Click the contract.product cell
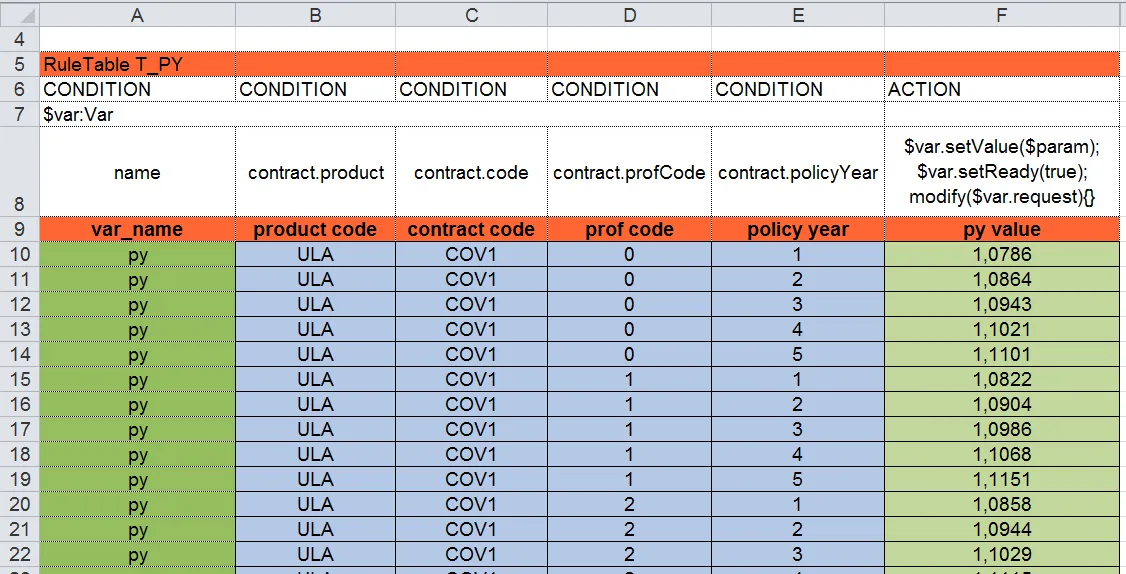 (x=315, y=172)
